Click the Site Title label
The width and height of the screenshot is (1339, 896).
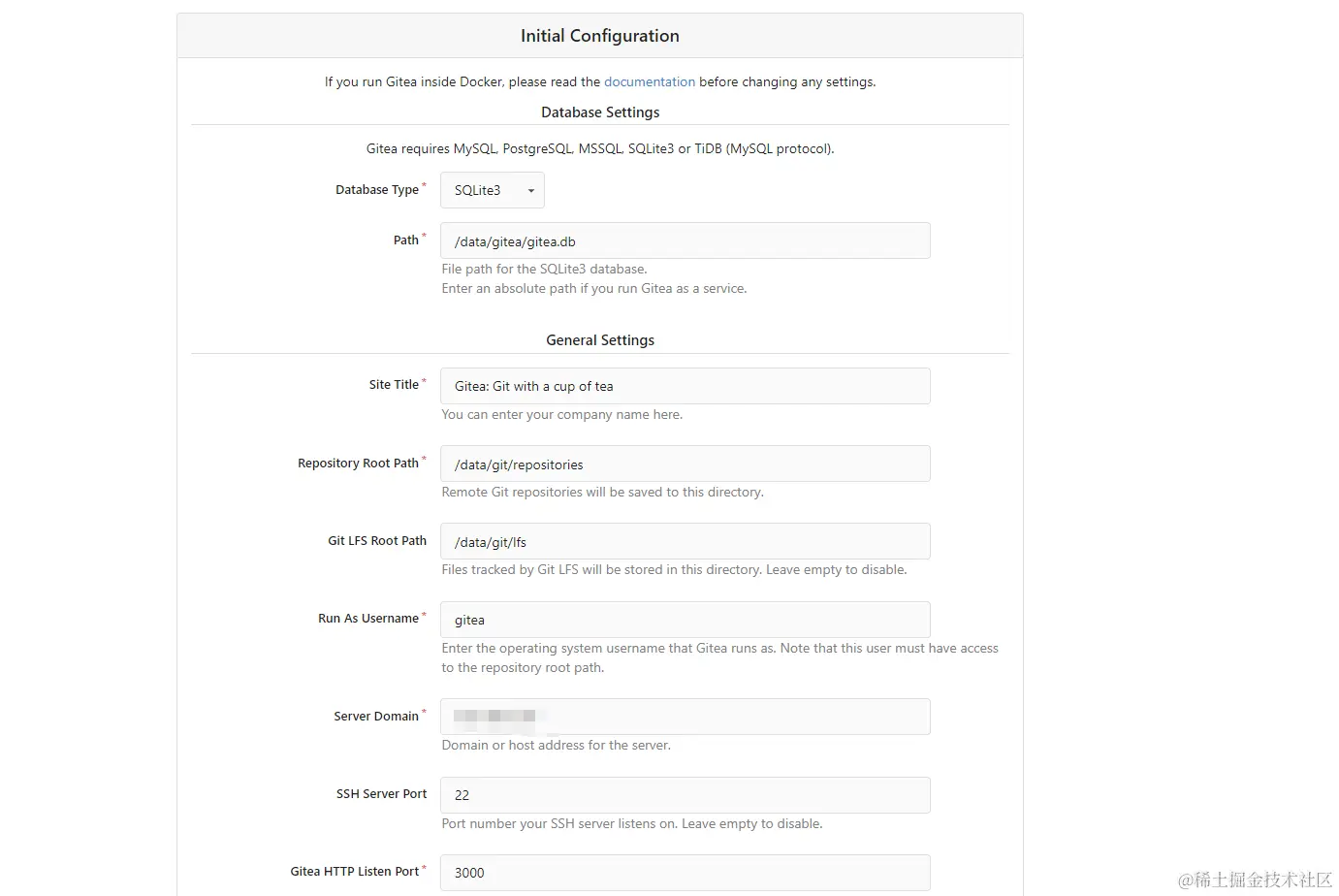394,385
